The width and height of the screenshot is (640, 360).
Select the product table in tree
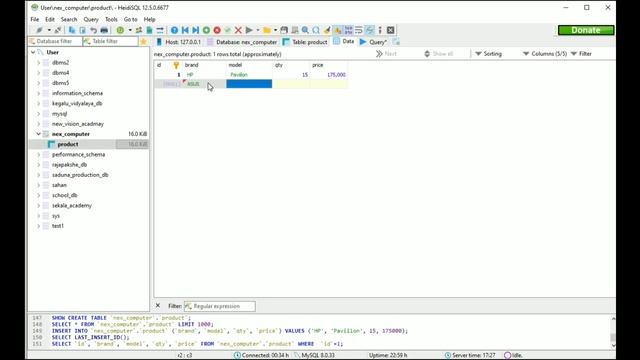coord(68,144)
